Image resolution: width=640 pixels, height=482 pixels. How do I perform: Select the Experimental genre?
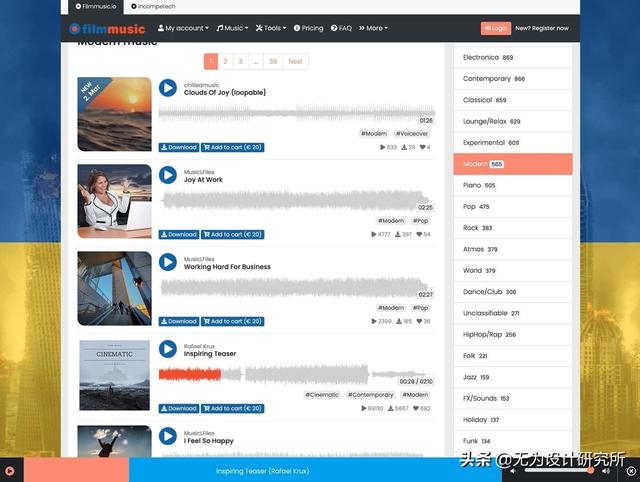pyautogui.click(x=513, y=142)
